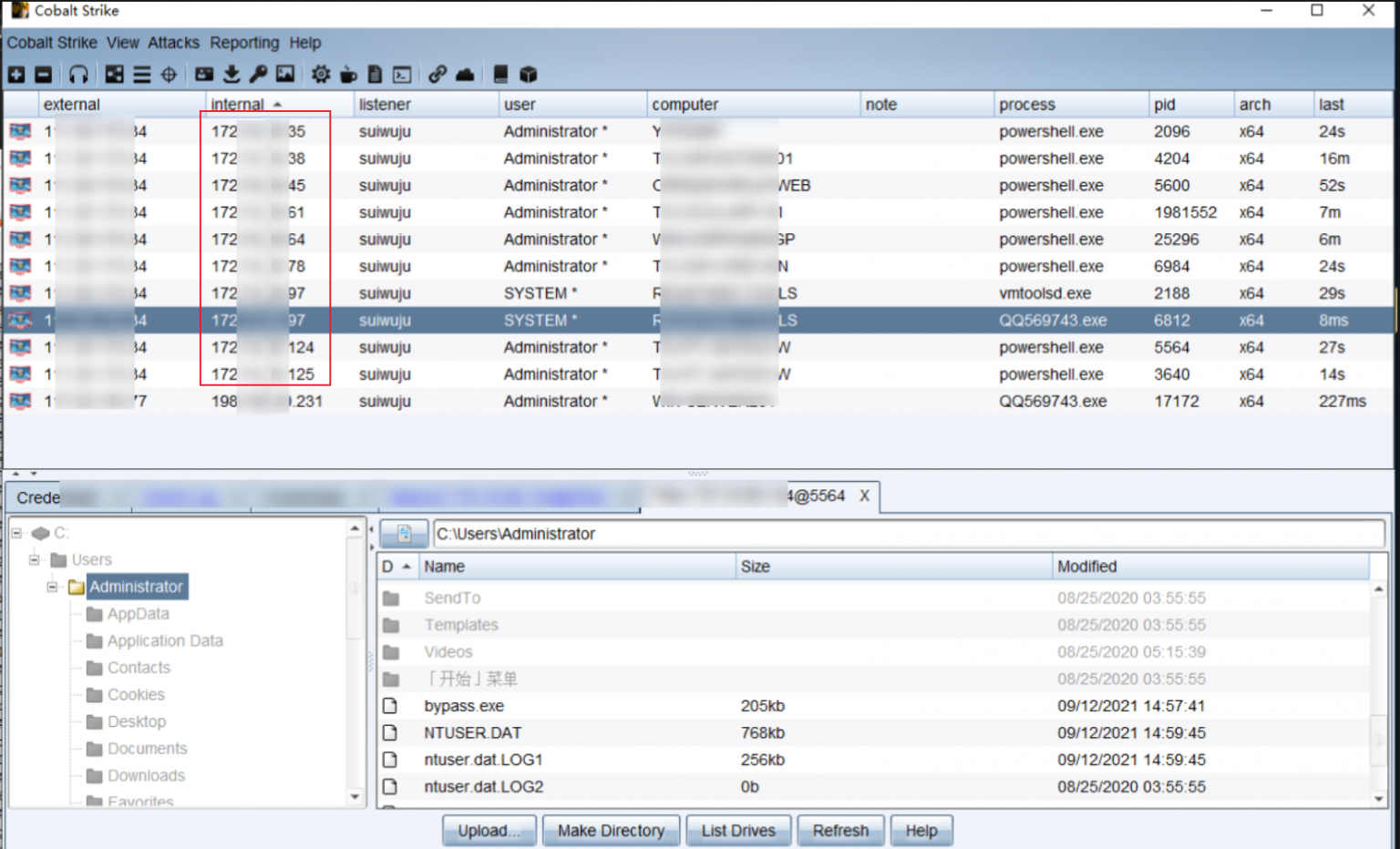Click the parent folder button beside path field
Image resolution: width=1400 pixels, height=849 pixels.
click(404, 534)
